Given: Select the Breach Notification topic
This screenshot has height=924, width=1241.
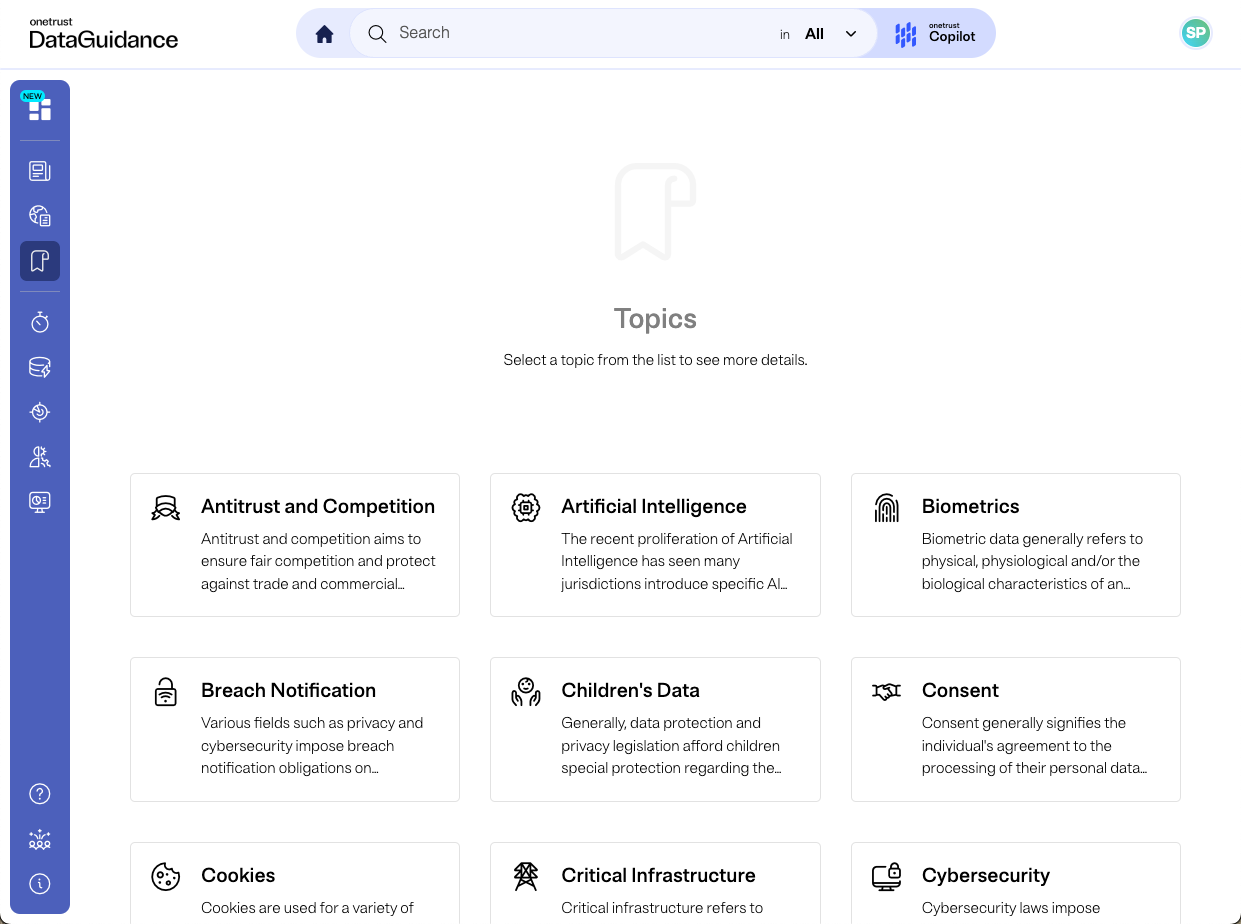Looking at the screenshot, I should tap(294, 729).
